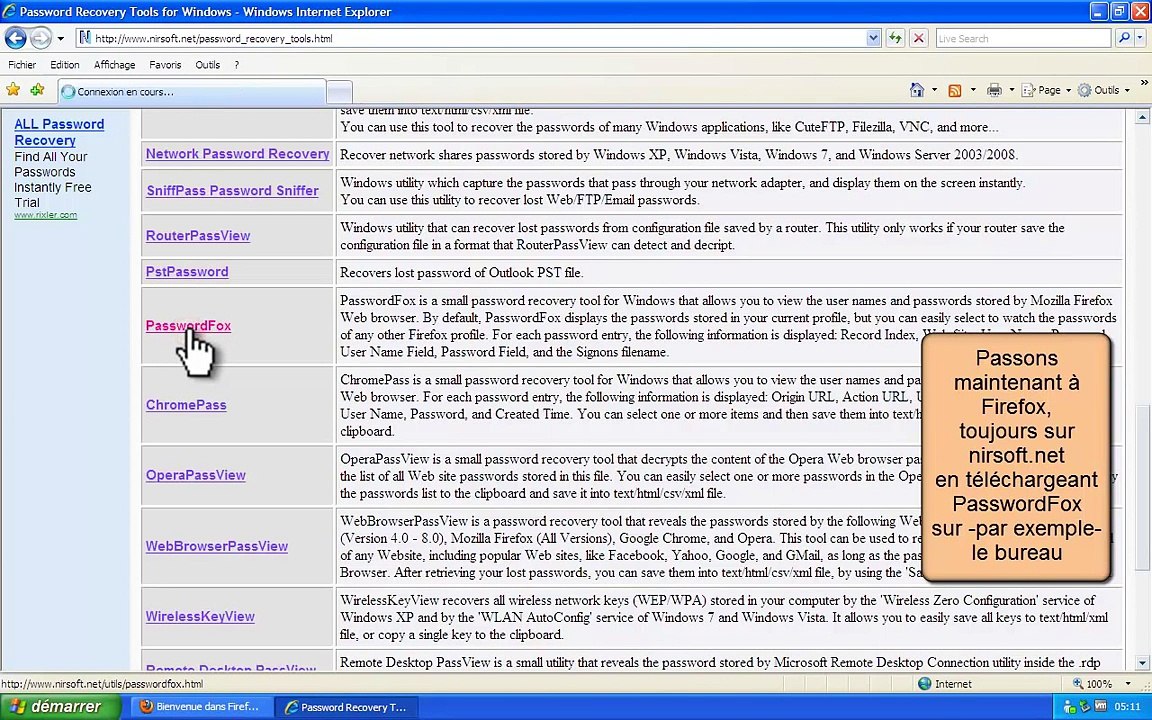
Task: Click the page scrollbar down arrow
Action: click(x=1142, y=663)
